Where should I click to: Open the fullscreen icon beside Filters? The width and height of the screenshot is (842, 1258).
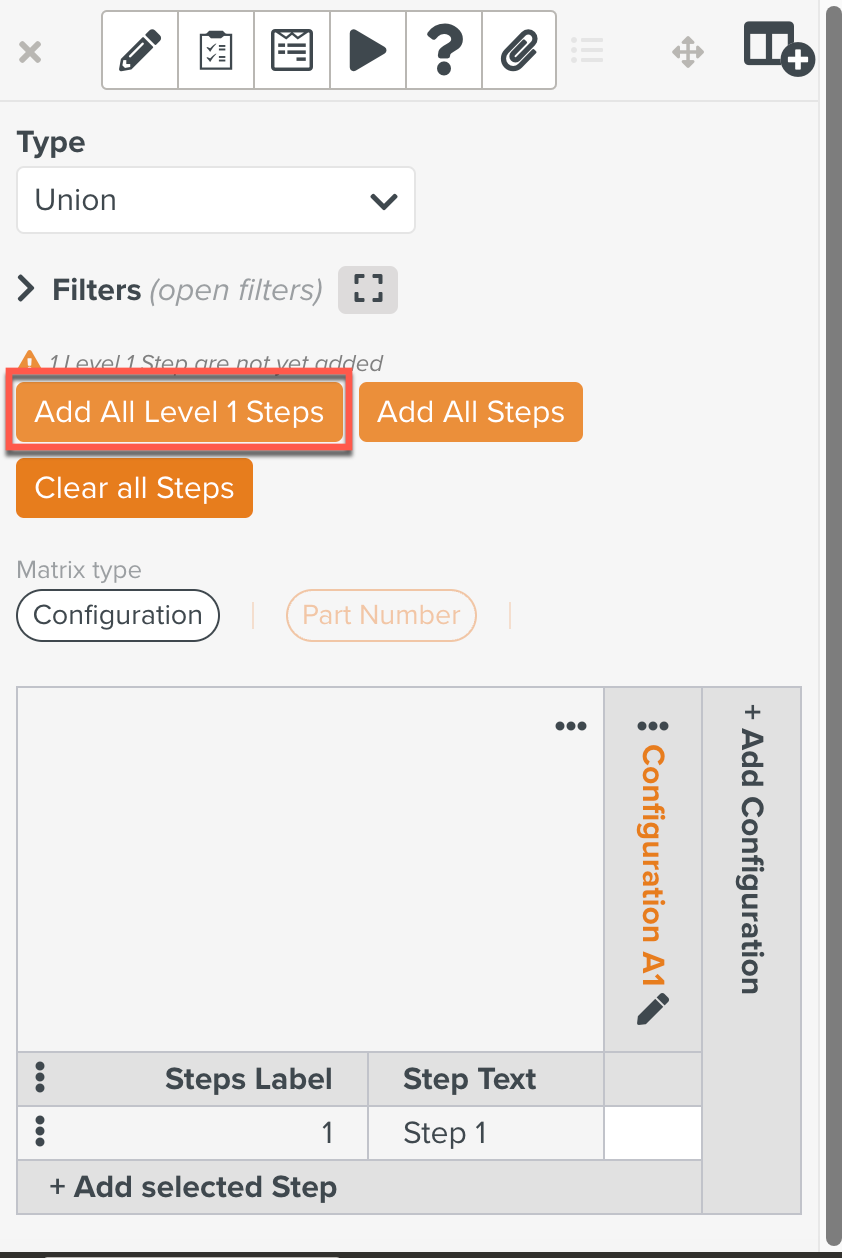pos(367,290)
